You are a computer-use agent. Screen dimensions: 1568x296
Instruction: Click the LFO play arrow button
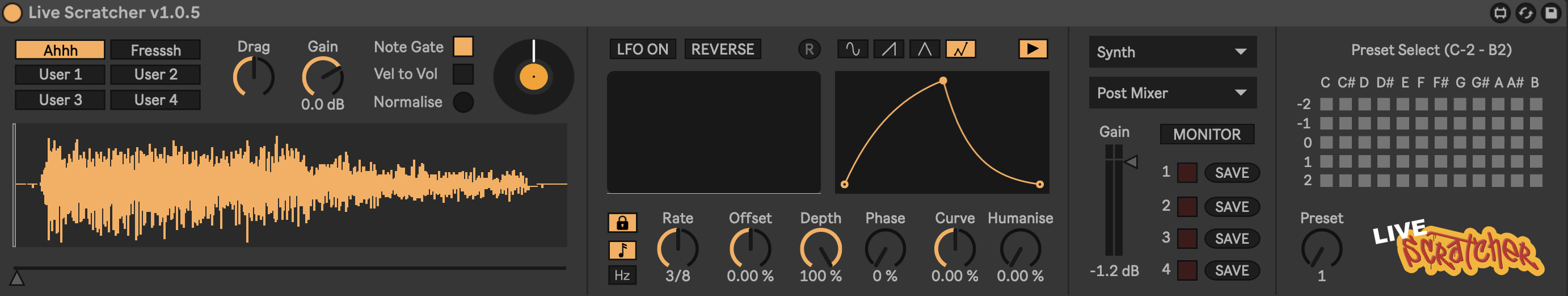click(1032, 49)
